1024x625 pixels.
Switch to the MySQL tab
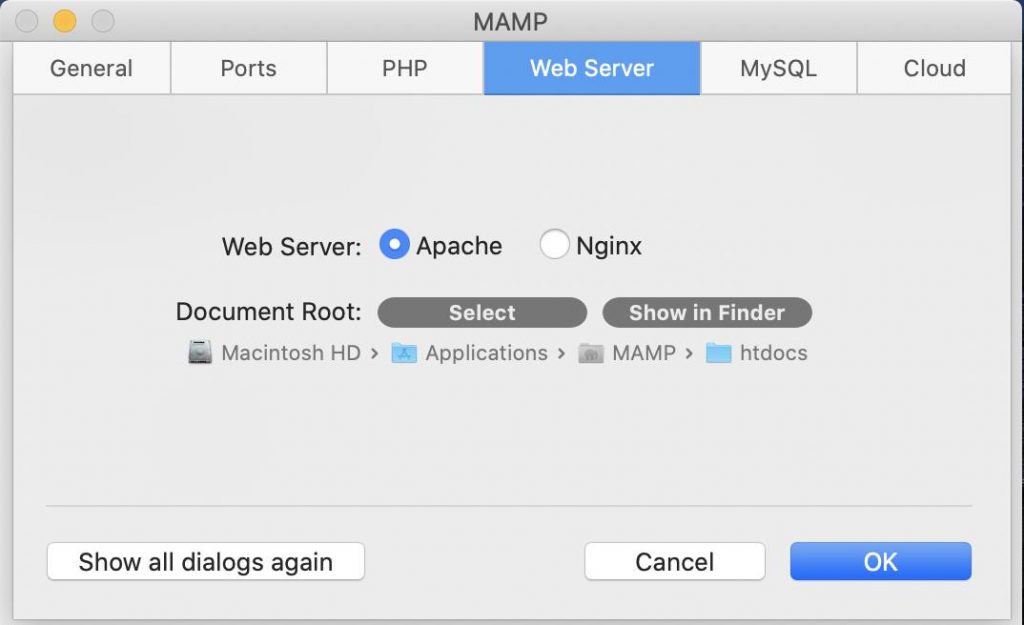click(x=778, y=69)
